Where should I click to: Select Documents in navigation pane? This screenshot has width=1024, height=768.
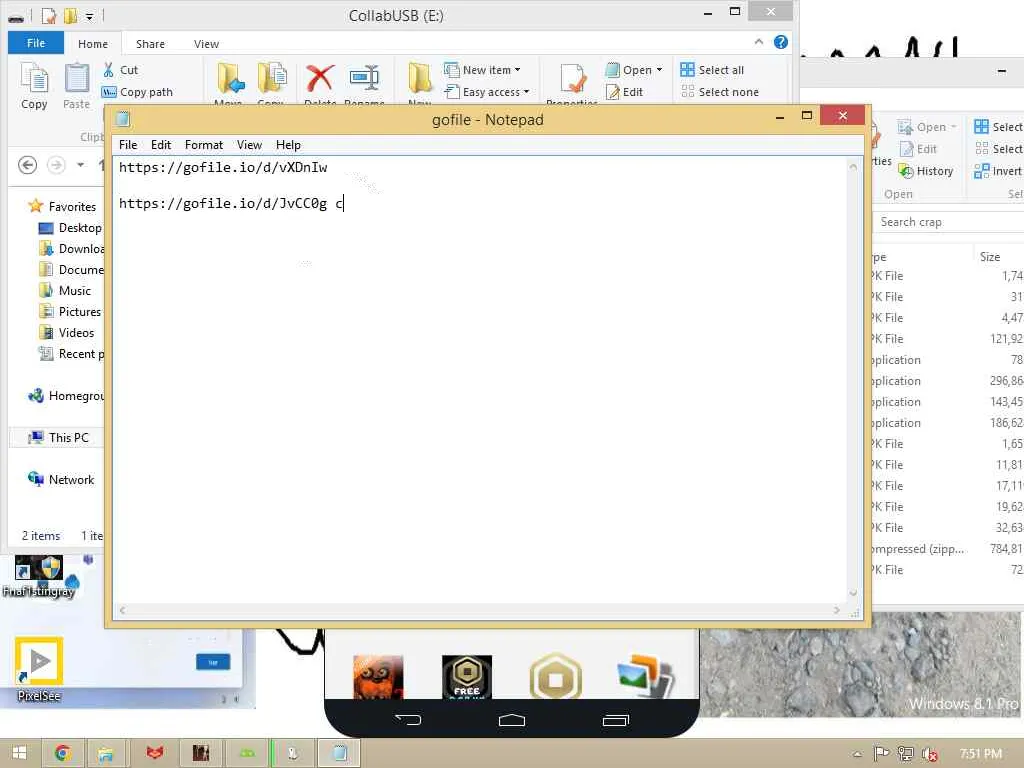click(x=71, y=270)
